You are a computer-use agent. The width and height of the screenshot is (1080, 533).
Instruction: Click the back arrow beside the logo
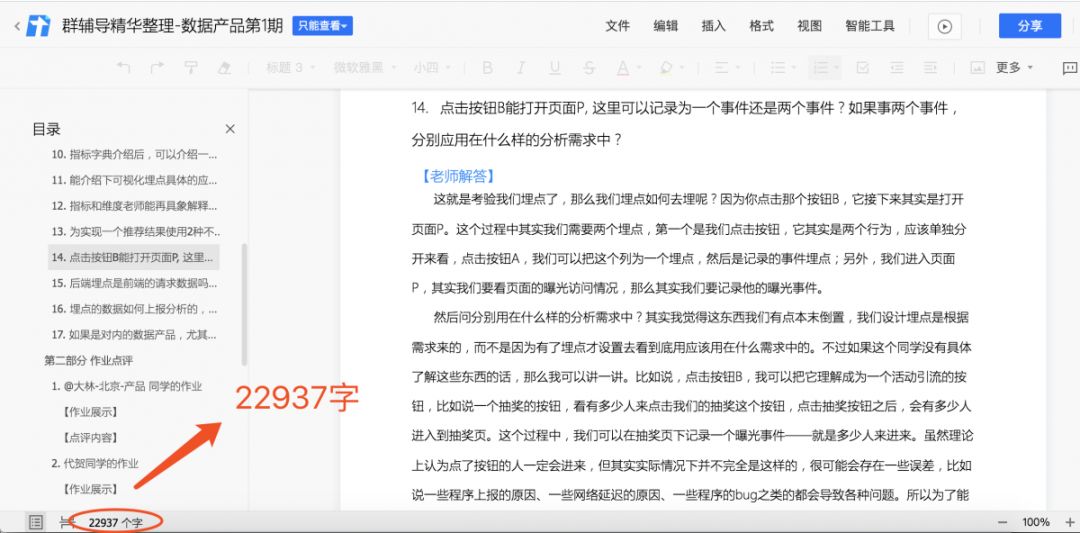point(17,26)
